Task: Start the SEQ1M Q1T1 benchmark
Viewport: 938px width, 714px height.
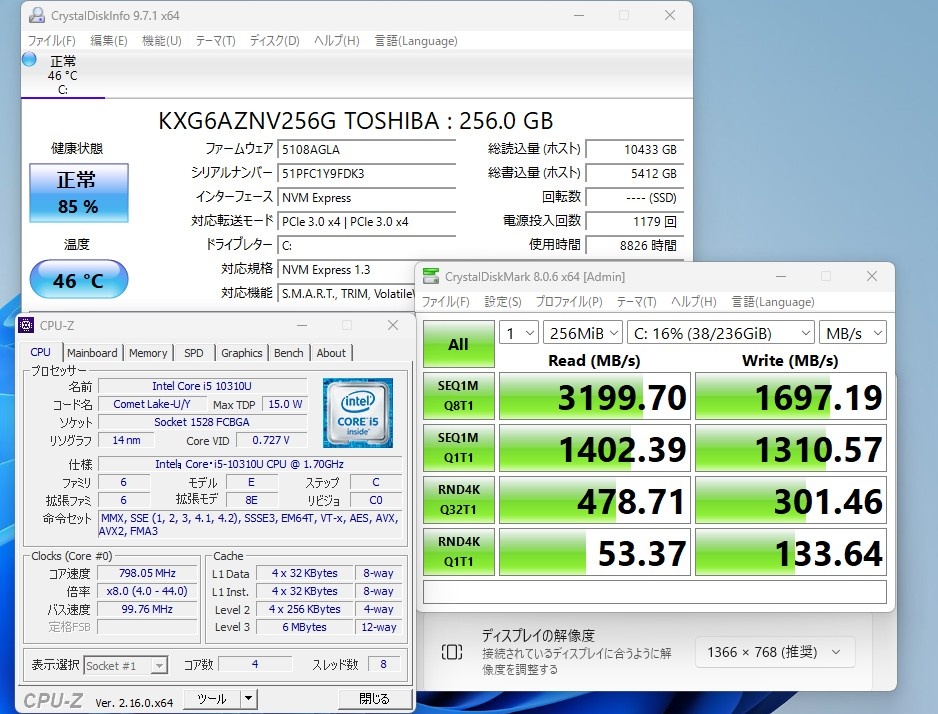Action: (x=458, y=448)
